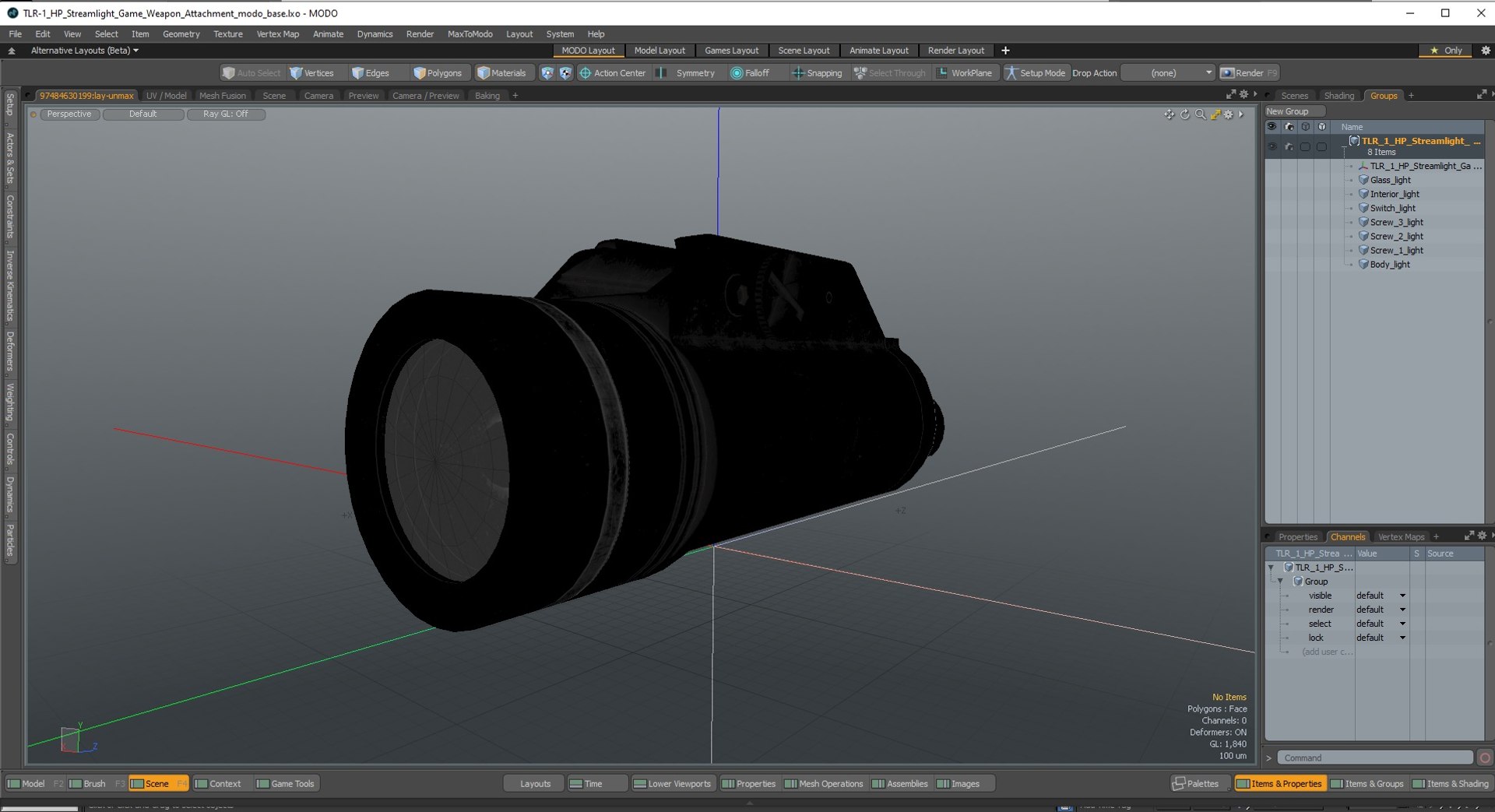Open Action Center options
Screen dimensions: 1495x812
click(x=612, y=72)
